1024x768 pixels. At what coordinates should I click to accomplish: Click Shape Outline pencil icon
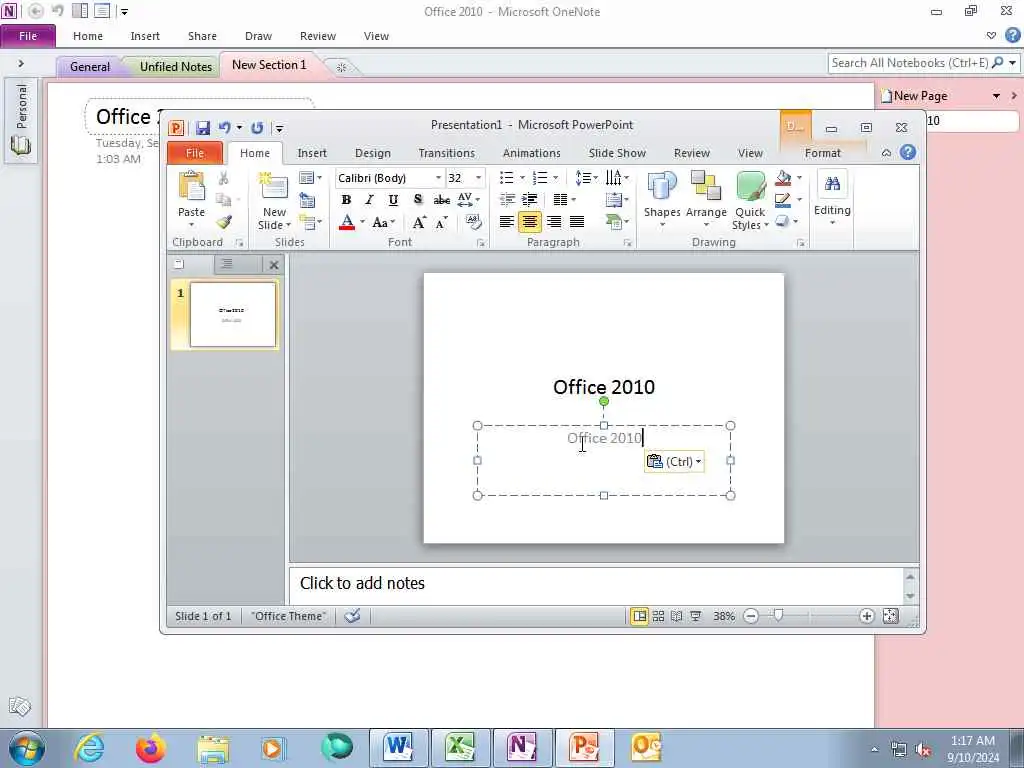[782, 200]
